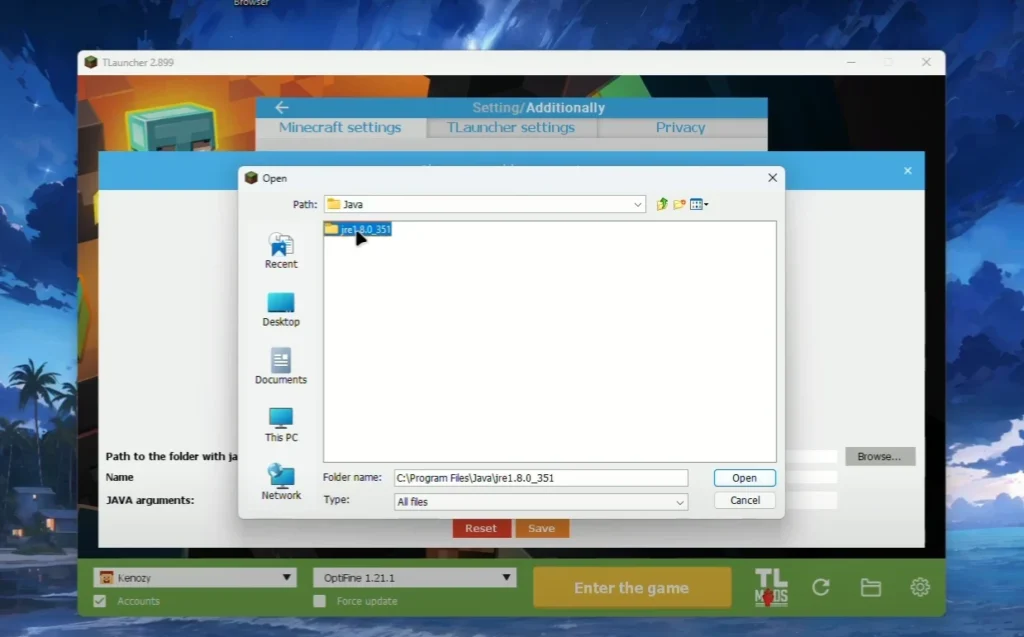This screenshot has height=637, width=1024.
Task: Go to Documents shortcut in sidebar
Action: pos(281,367)
